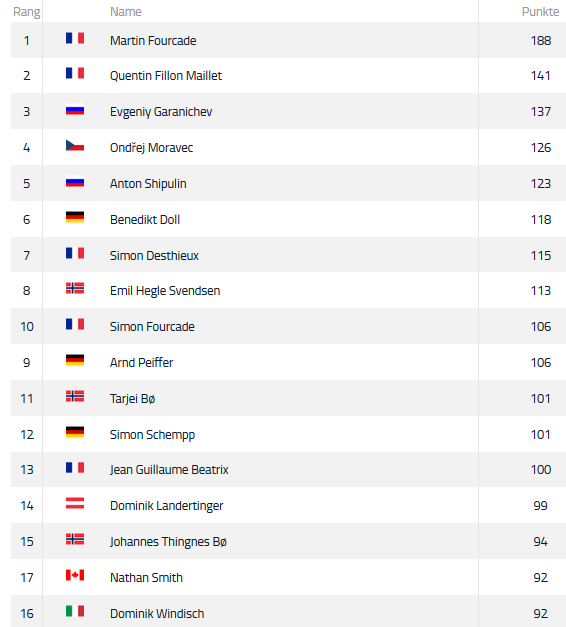
Task: Open Quentin Fillon Maillet's profile name
Action: (x=166, y=76)
